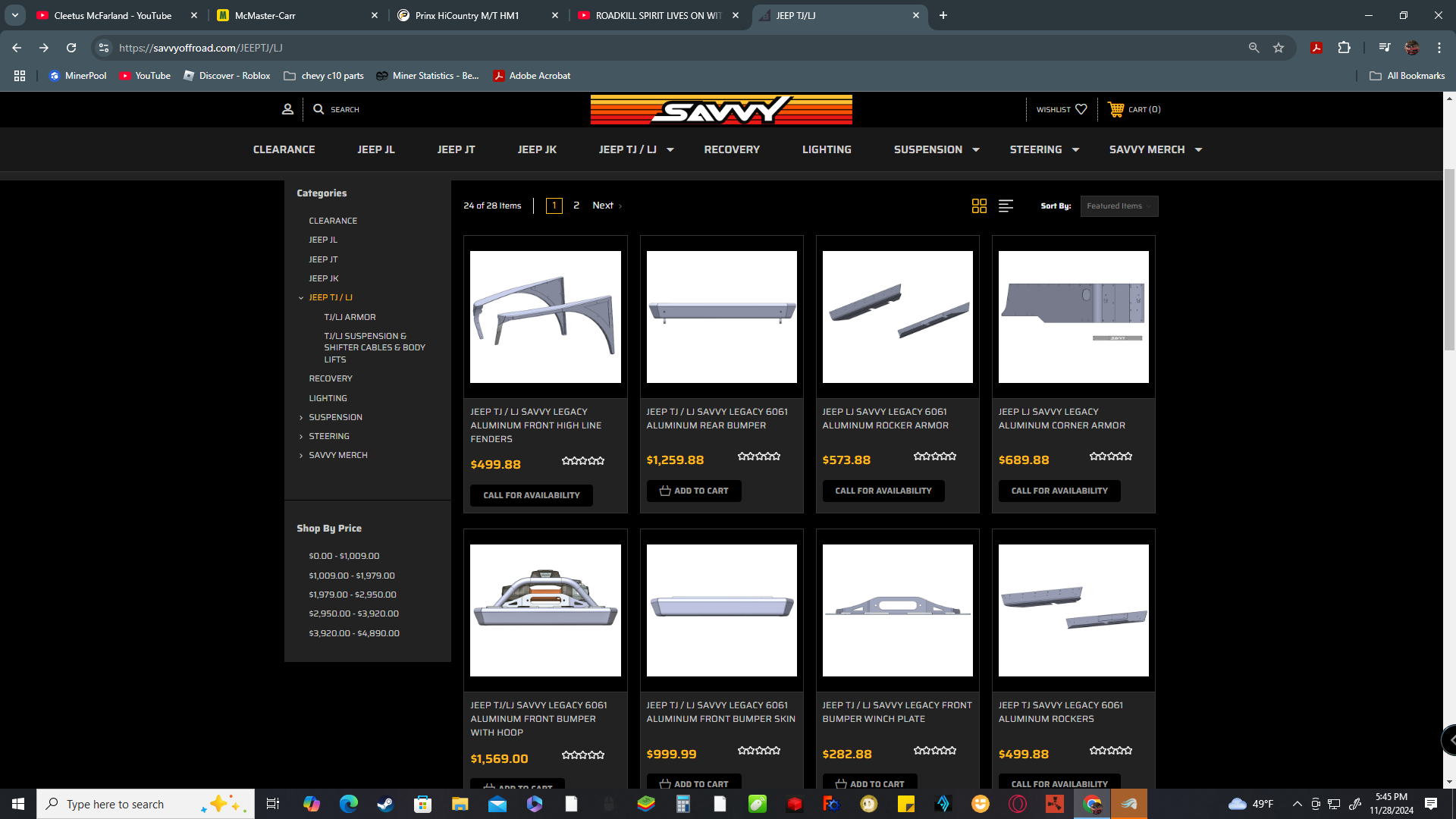Select the $0.00 - $1,009.00 price filter
Image resolution: width=1456 pixels, height=819 pixels.
pyautogui.click(x=344, y=556)
